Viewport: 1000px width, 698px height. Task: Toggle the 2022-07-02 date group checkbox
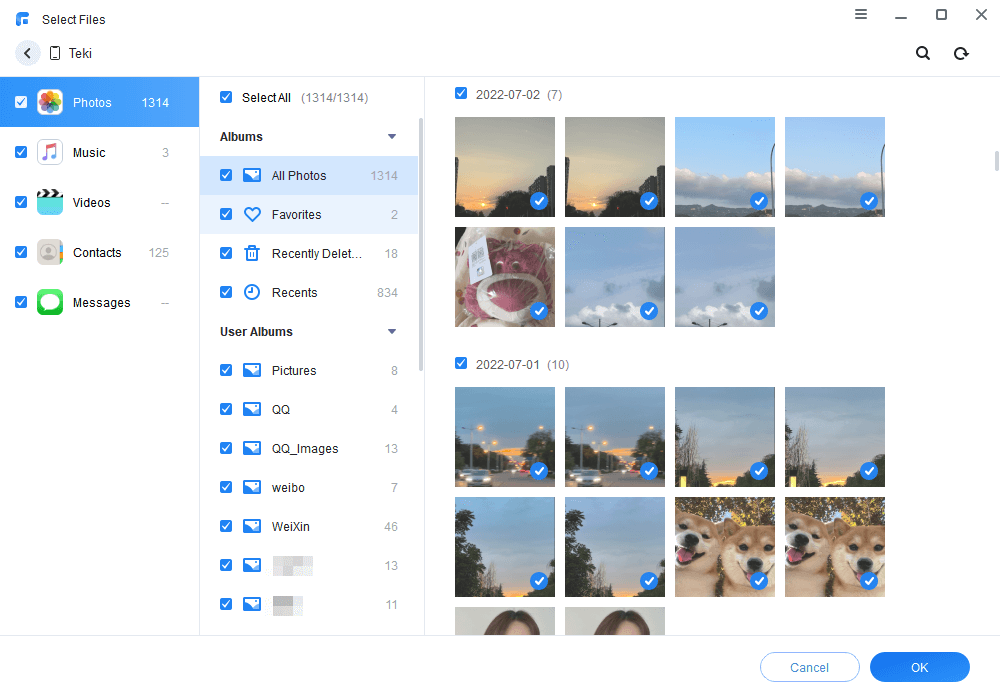click(x=461, y=94)
